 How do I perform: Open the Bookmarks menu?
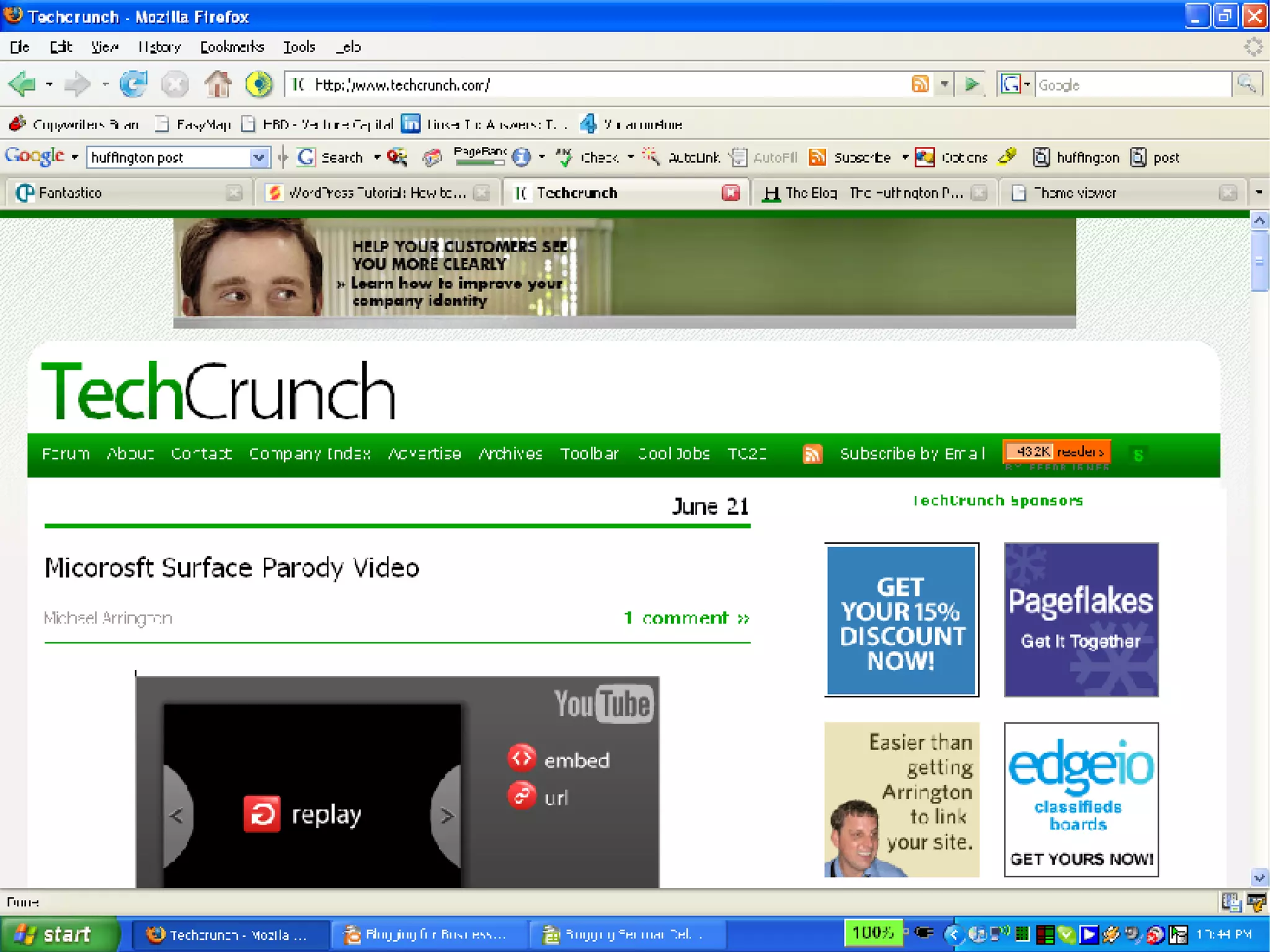232,47
